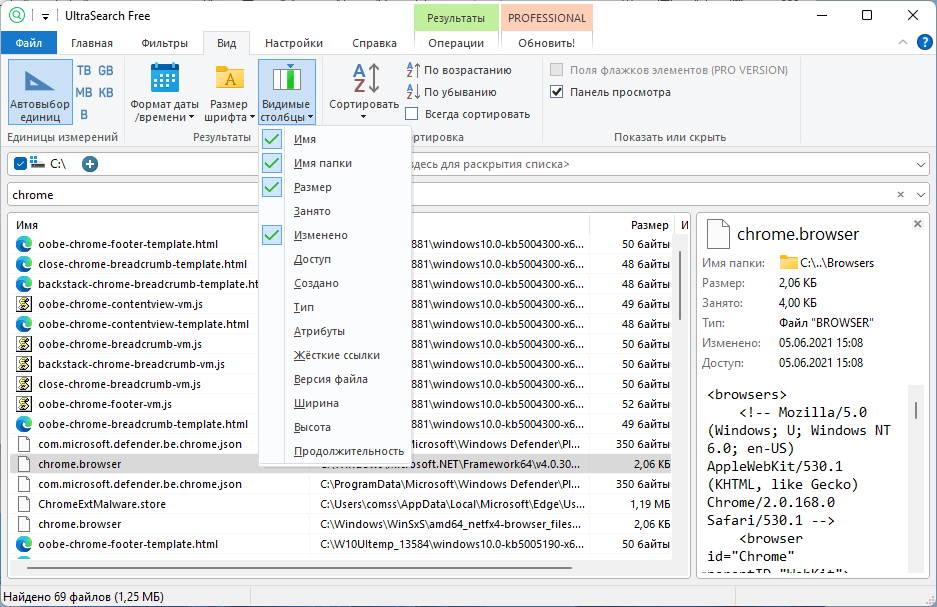Click Edge icon of close-chrome-breadcrumb-template.html

(x=23, y=263)
